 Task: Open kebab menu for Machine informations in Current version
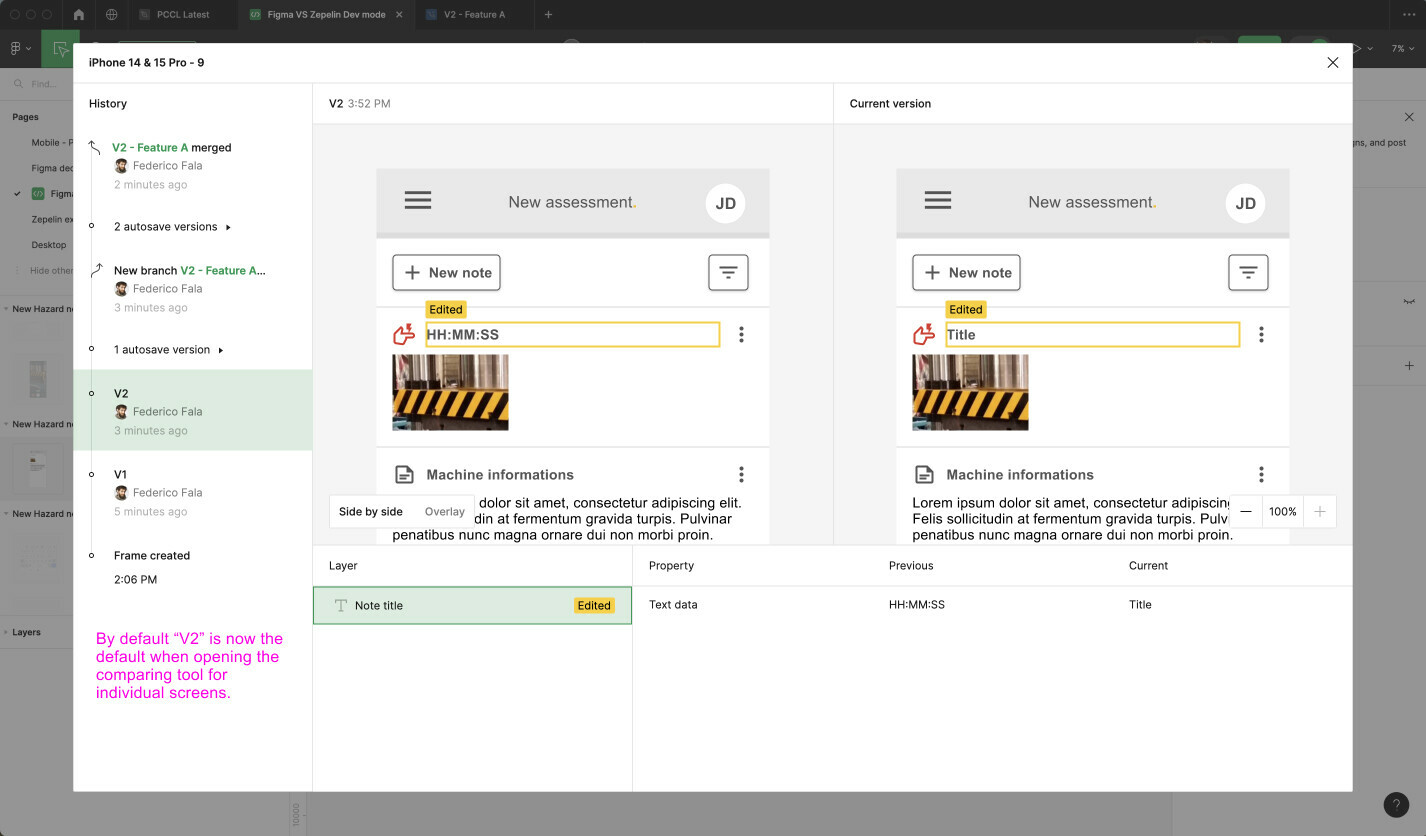click(x=1261, y=475)
